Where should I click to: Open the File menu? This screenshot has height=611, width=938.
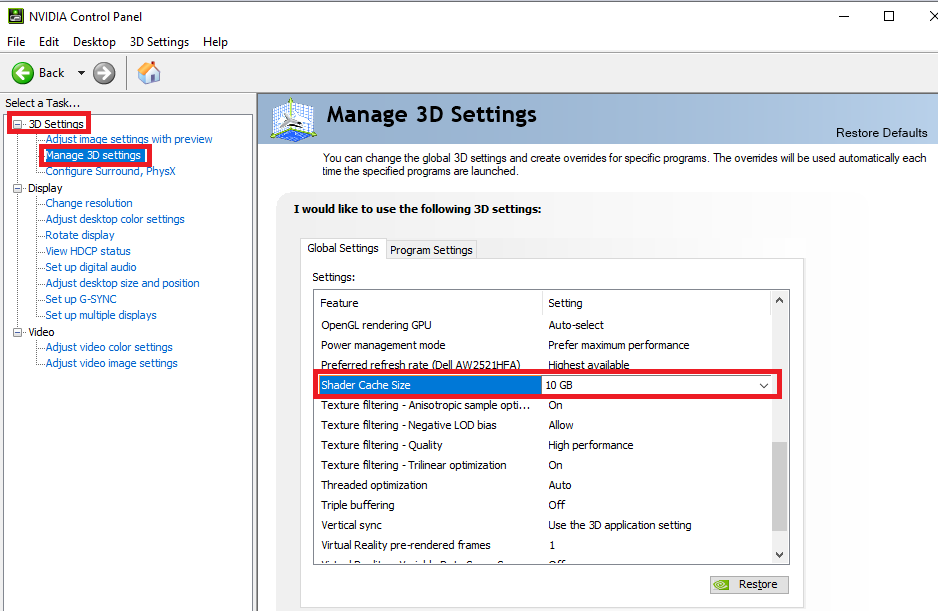(16, 42)
